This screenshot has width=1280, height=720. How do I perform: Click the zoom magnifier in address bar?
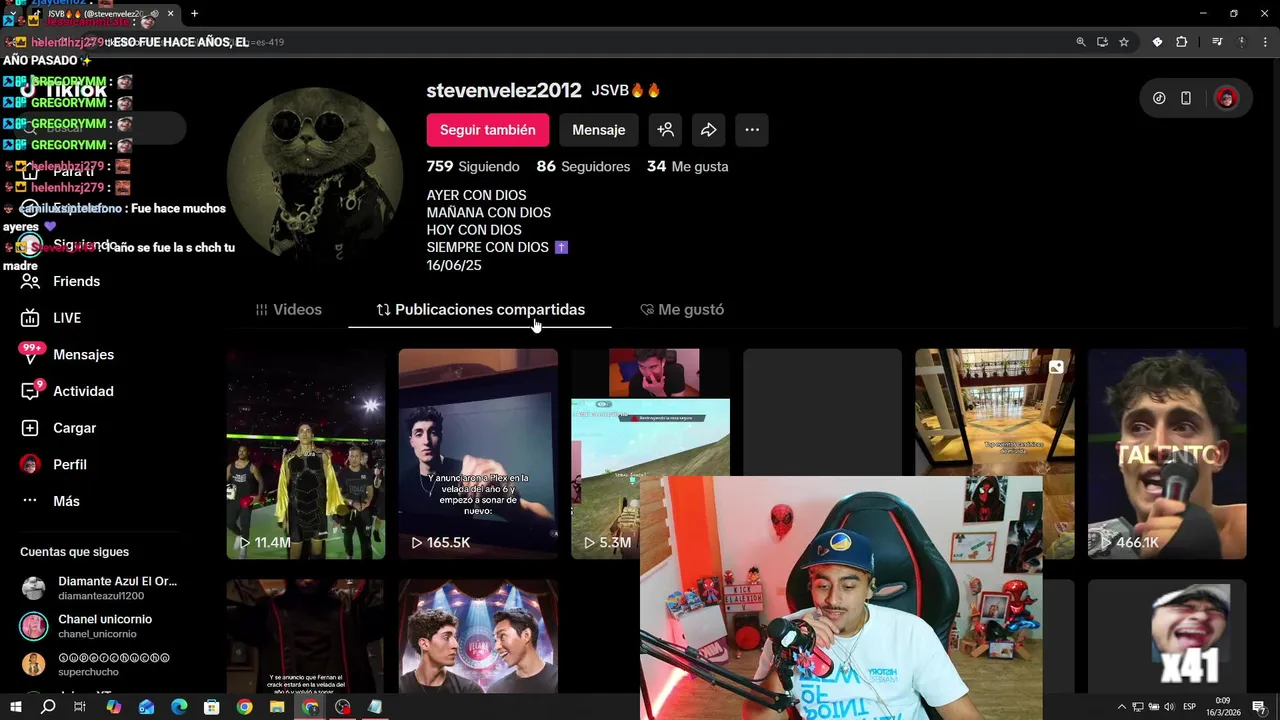pos(1081,42)
